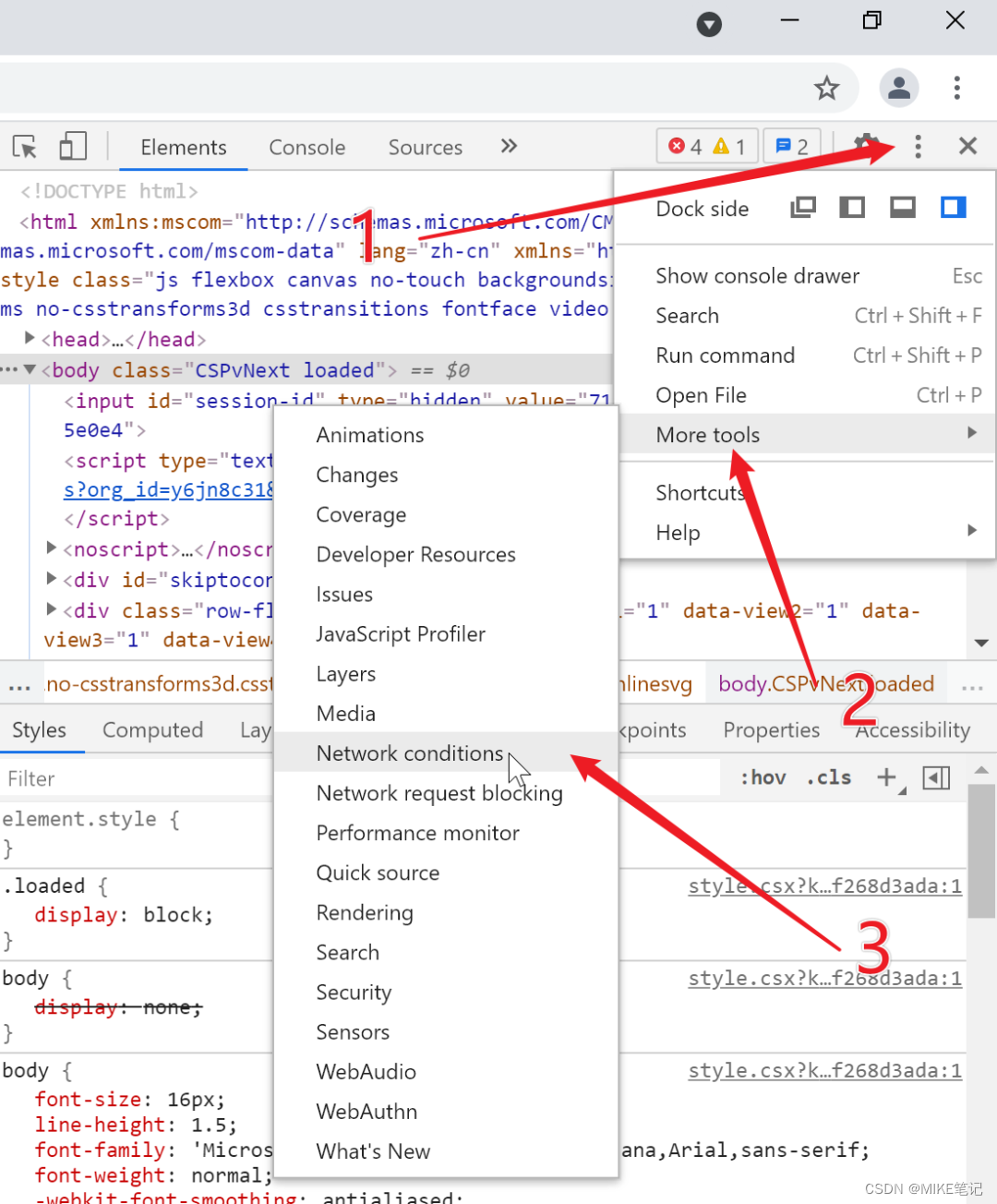
Task: Switch to the Properties pane tab
Action: (771, 729)
